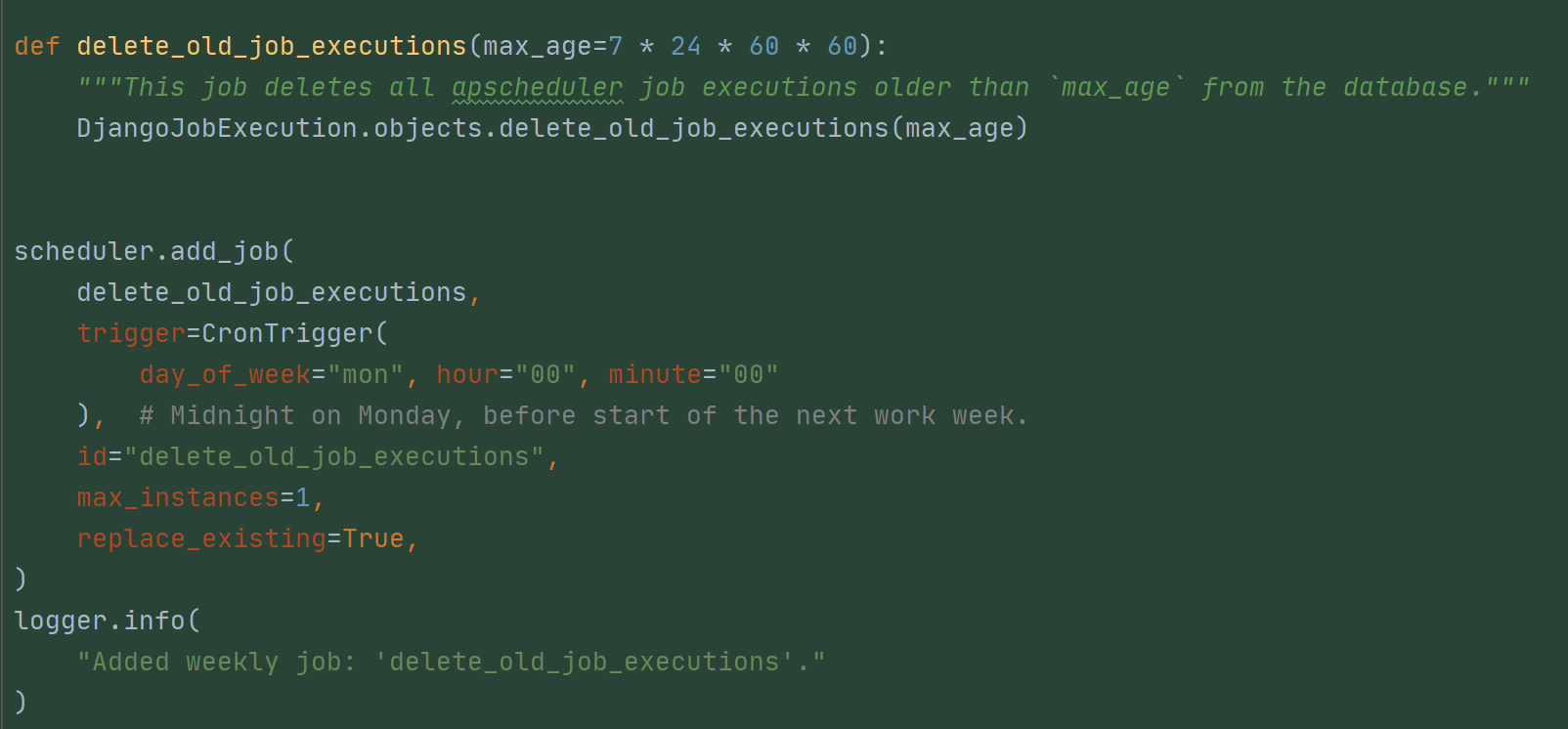Image resolution: width=1568 pixels, height=729 pixels.
Task: Place cursor on DjangoJobExecution class reference
Action: tap(217, 128)
